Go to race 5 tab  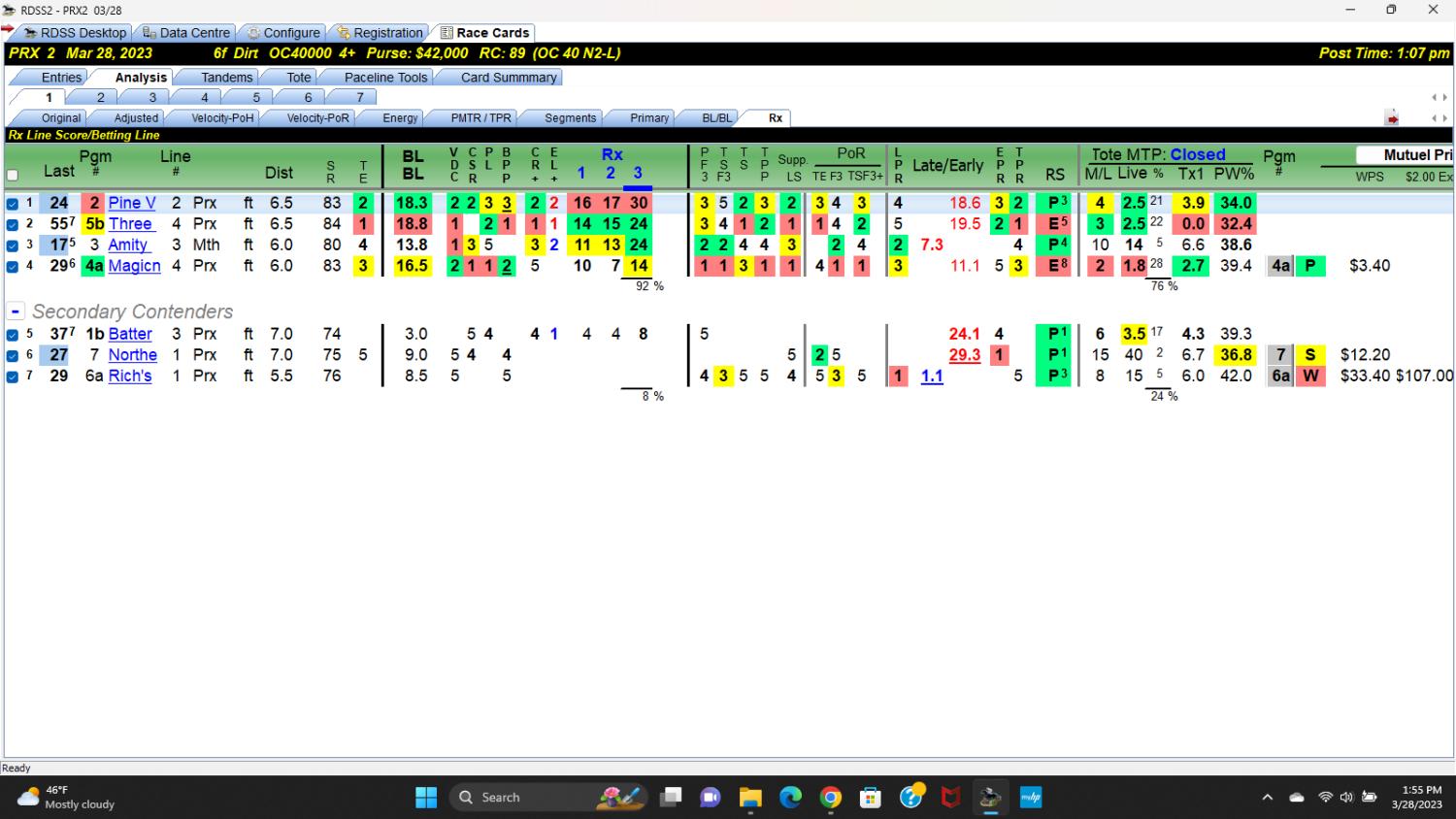pos(256,97)
